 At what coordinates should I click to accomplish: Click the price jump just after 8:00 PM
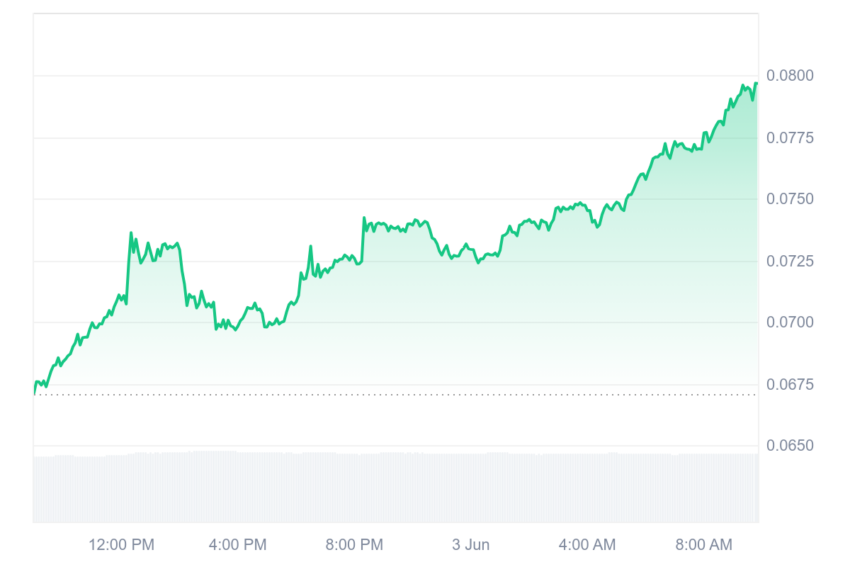364,218
